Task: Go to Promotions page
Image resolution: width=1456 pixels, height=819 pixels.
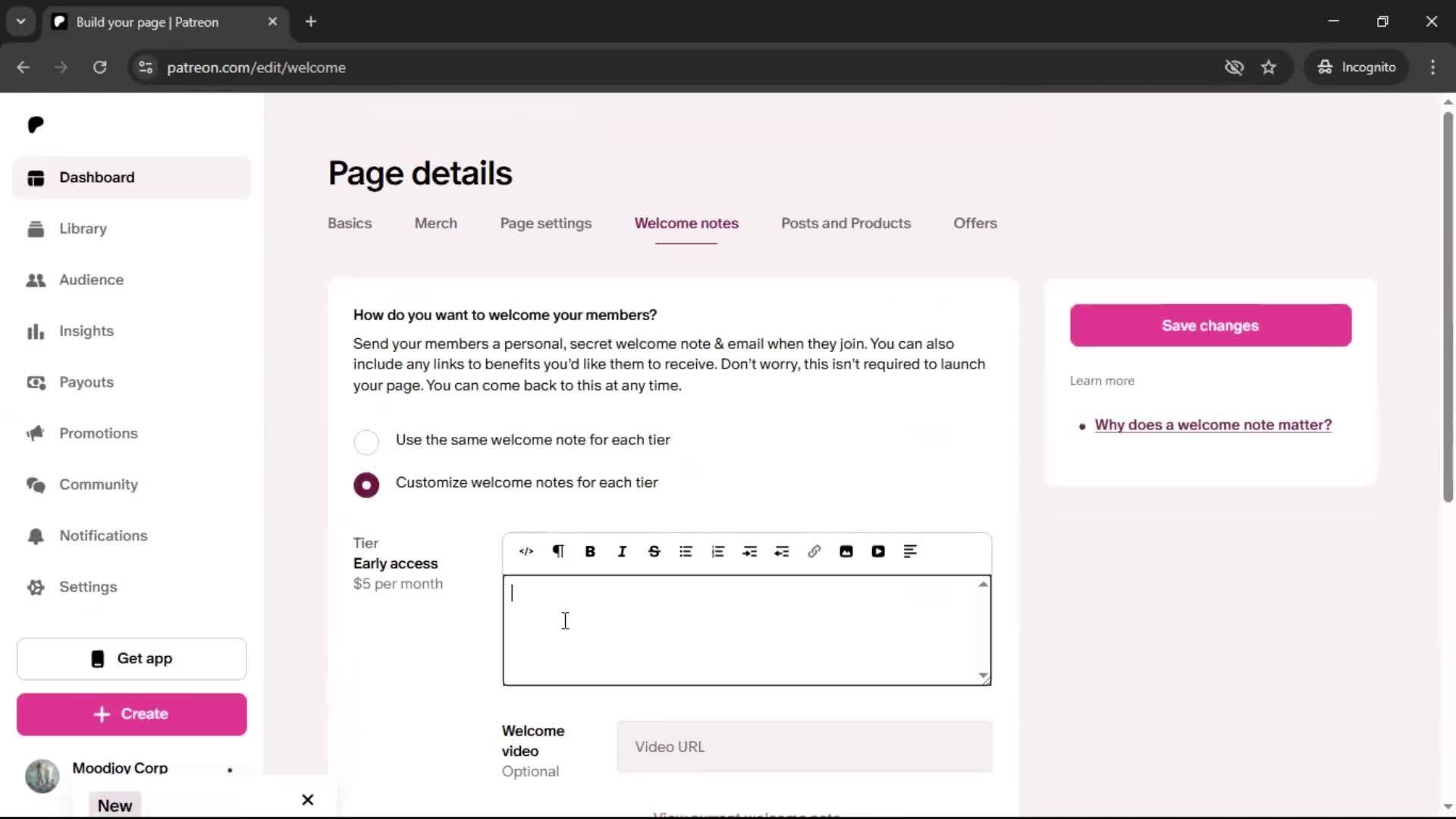Action: [x=131, y=434]
